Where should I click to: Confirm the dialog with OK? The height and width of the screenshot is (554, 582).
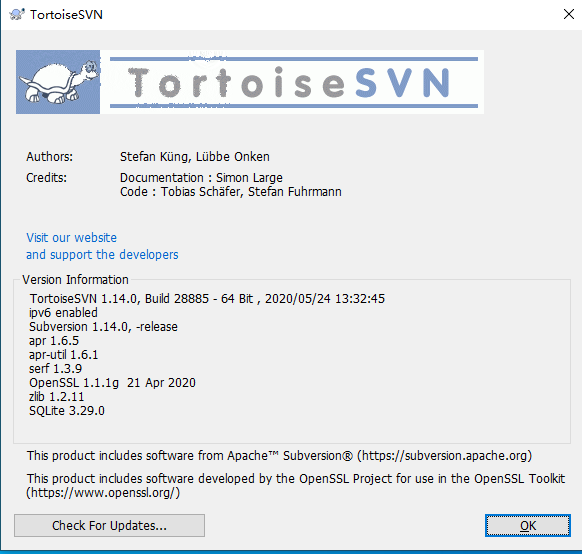[x=528, y=525]
